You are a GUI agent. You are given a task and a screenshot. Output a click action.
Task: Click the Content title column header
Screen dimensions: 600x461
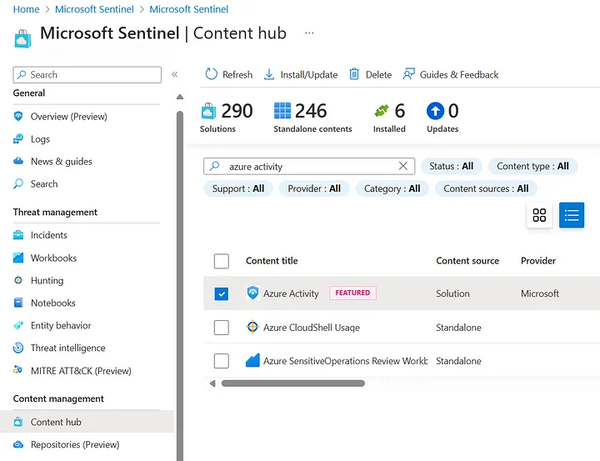[272, 261]
